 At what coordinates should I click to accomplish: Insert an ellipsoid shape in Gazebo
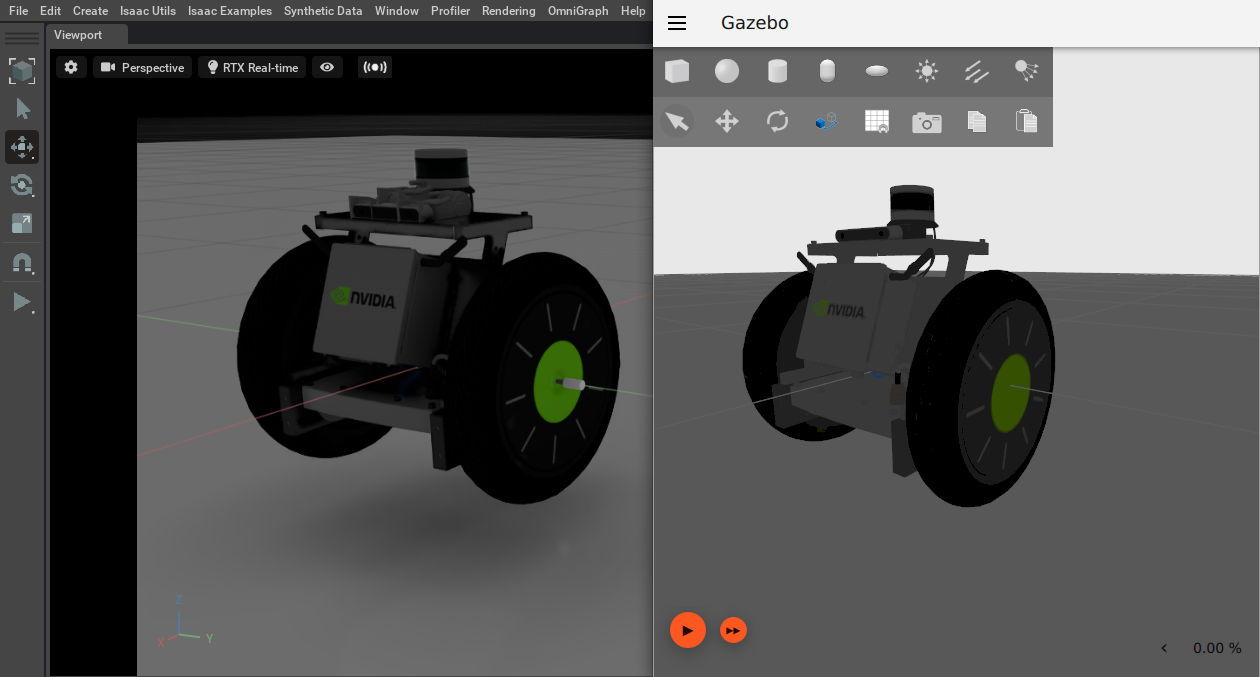click(x=877, y=71)
